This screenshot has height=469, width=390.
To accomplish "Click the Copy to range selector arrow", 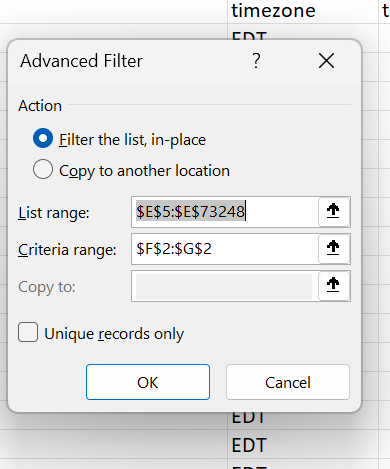I will click(334, 286).
